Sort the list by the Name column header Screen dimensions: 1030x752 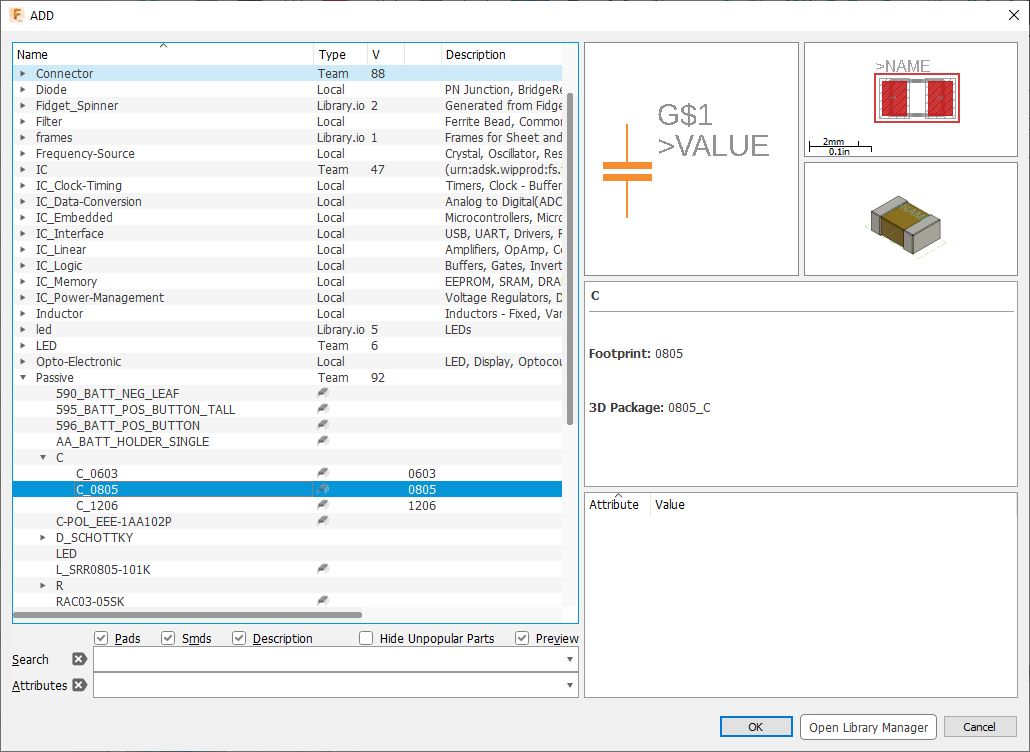pos(35,54)
